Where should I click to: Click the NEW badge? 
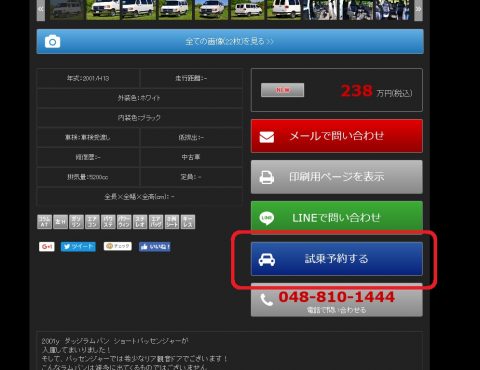[282, 90]
